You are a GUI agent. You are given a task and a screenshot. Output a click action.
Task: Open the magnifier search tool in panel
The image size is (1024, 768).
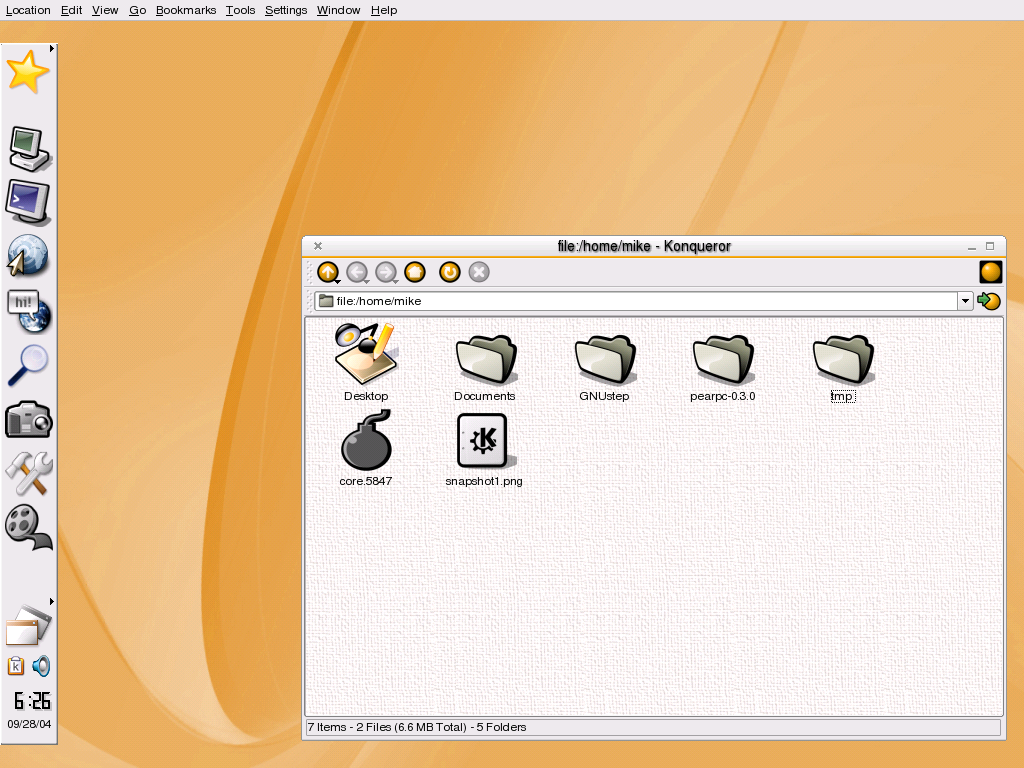click(x=28, y=366)
